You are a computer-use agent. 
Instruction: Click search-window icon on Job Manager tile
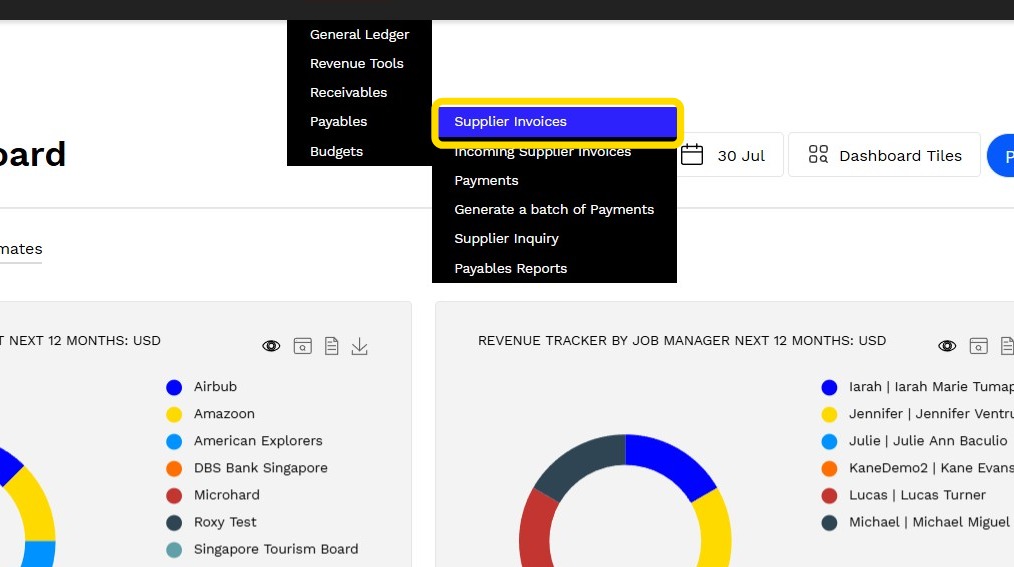click(x=978, y=346)
